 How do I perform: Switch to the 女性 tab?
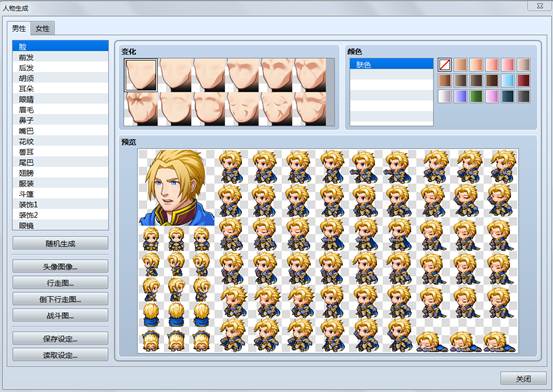(43, 29)
